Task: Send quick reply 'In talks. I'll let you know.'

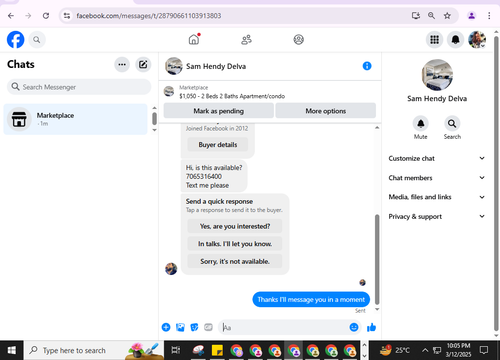Action: (x=235, y=244)
